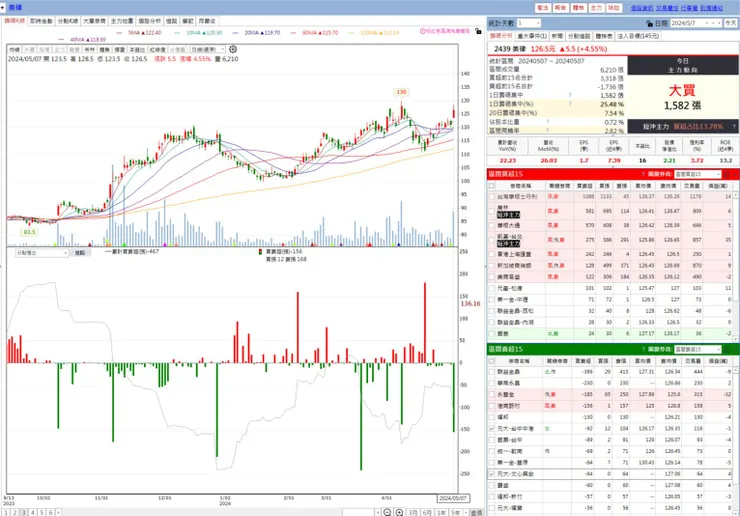Screen dimensions: 740x516
Task: Switch to the 分點K線 tab
Action: pos(67,21)
